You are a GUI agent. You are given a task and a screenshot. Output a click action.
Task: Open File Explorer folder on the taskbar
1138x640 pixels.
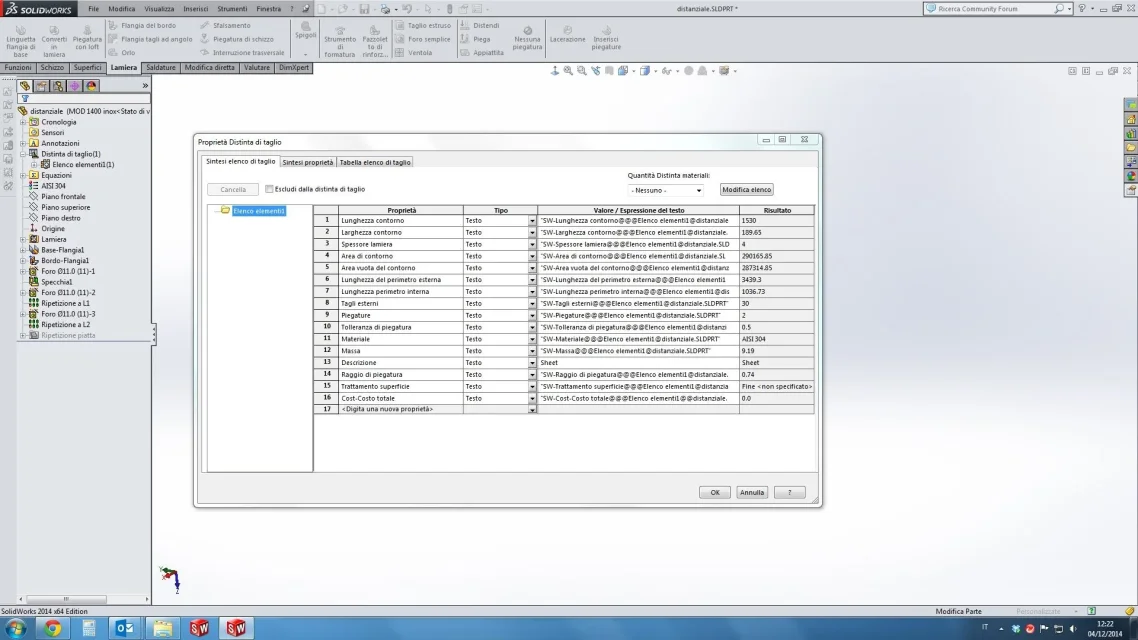(162, 628)
